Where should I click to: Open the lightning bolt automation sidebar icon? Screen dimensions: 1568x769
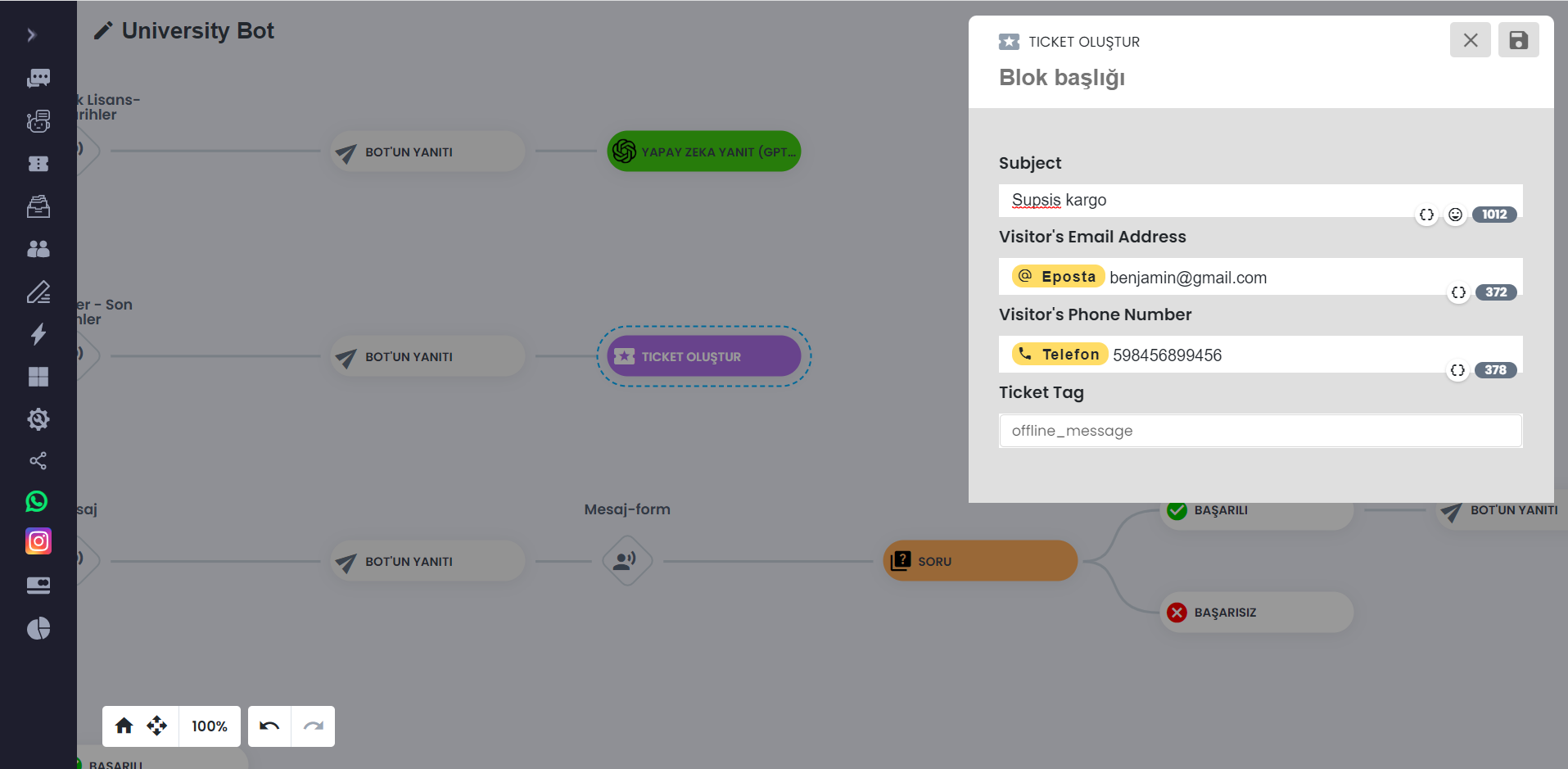coord(38,334)
